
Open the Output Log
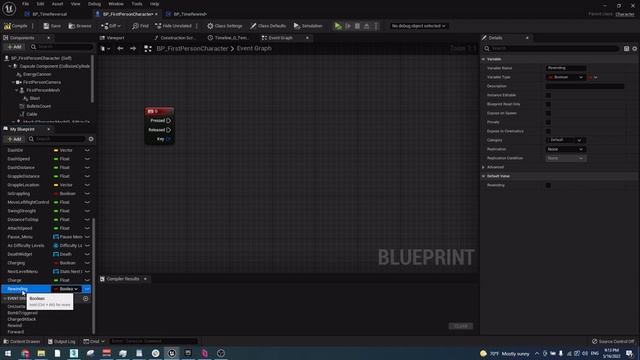(x=62, y=341)
